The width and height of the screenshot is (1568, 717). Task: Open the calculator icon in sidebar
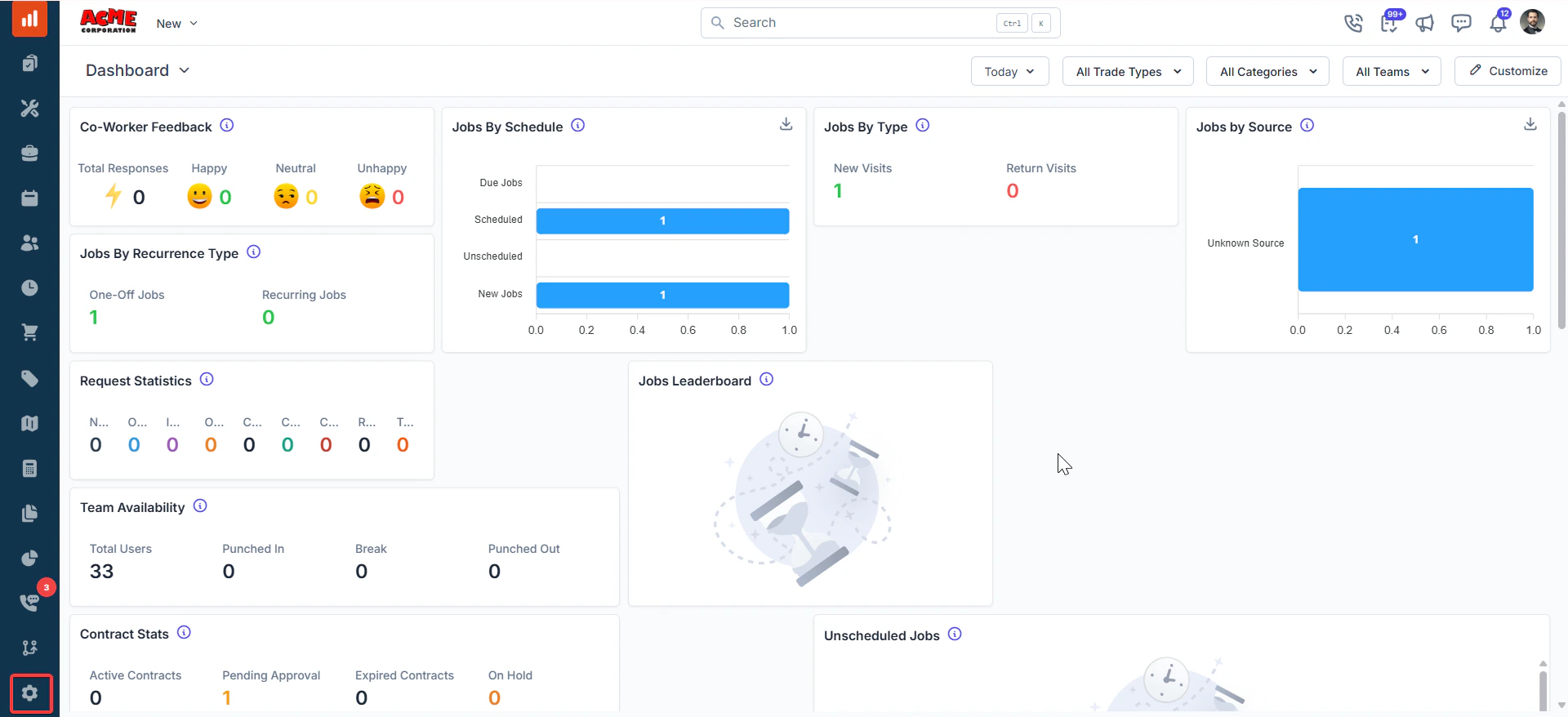(29, 468)
